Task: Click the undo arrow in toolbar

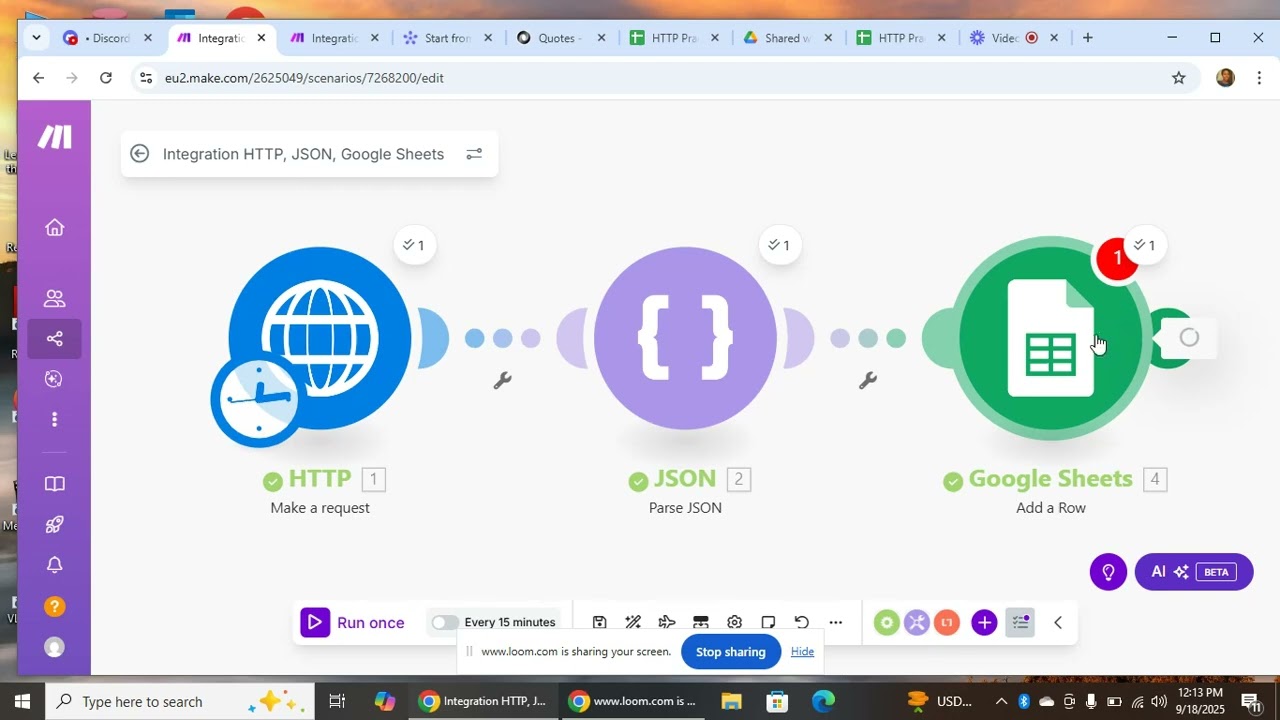Action: click(x=802, y=622)
